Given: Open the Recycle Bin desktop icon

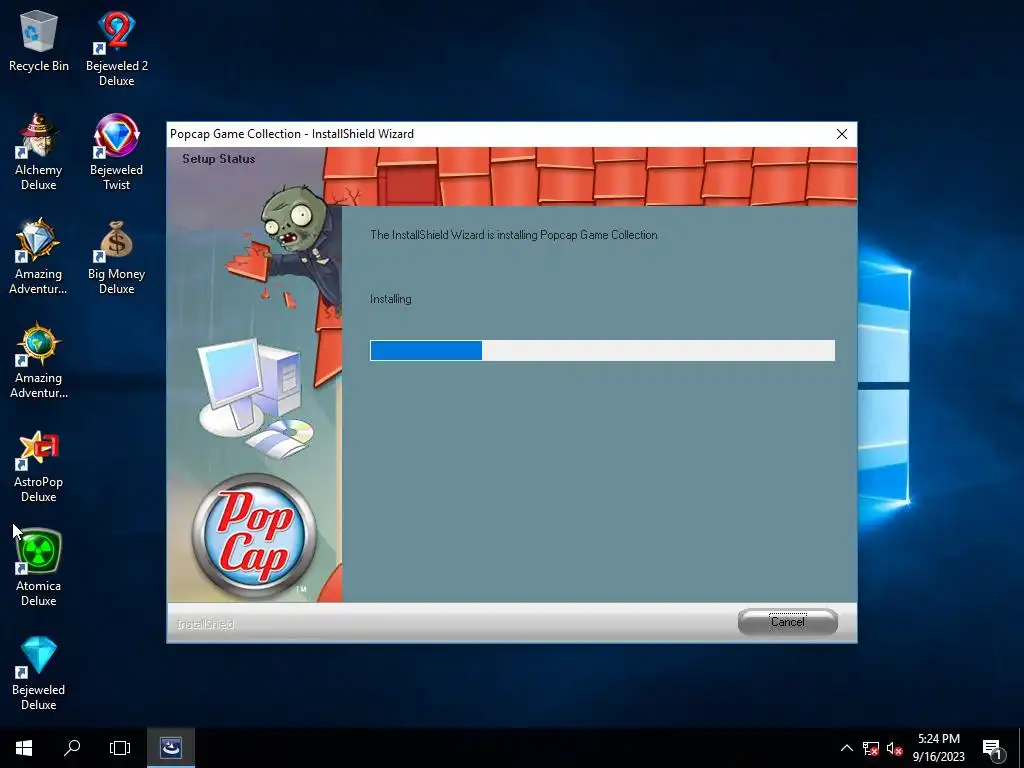Looking at the screenshot, I should click(x=39, y=42).
